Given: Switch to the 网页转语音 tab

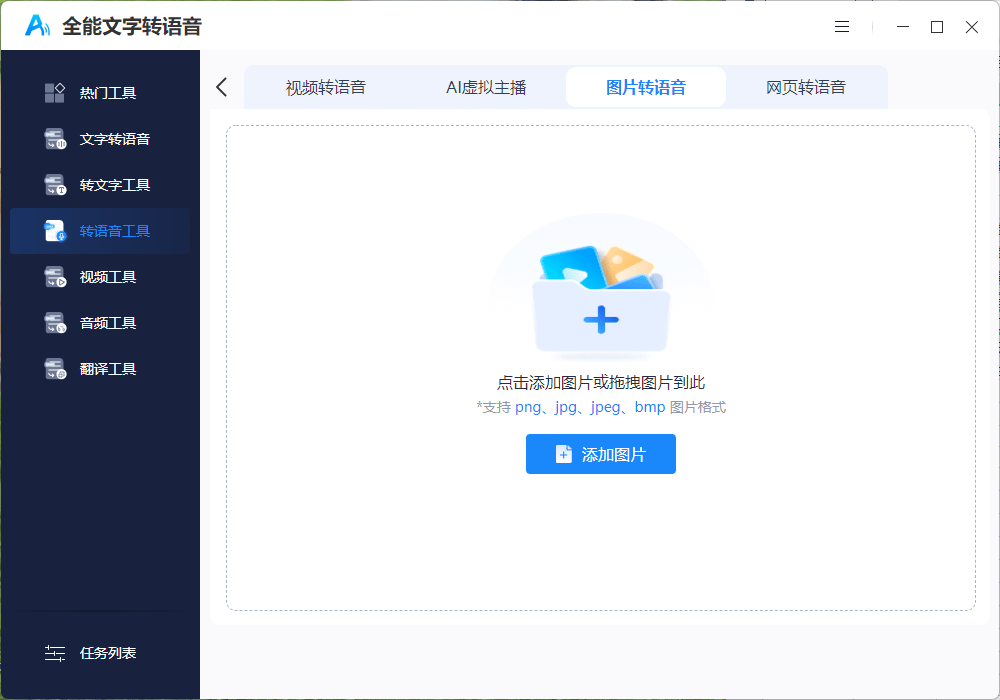Looking at the screenshot, I should [x=805, y=87].
